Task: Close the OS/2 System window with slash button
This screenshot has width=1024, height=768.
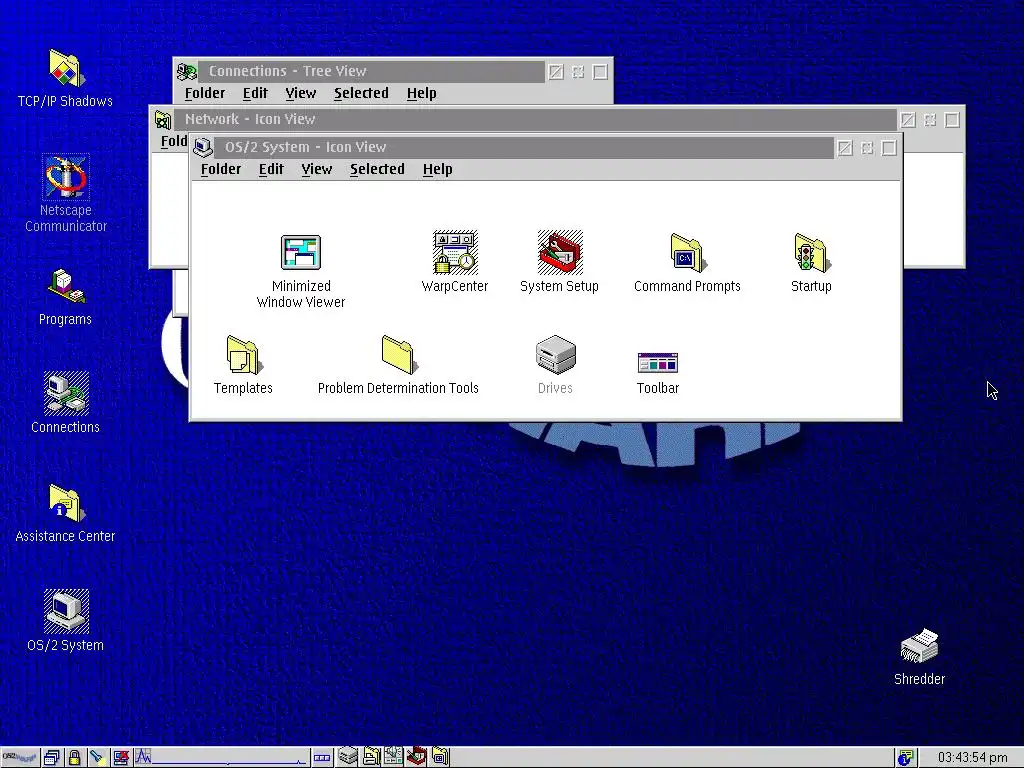Action: 844,148
